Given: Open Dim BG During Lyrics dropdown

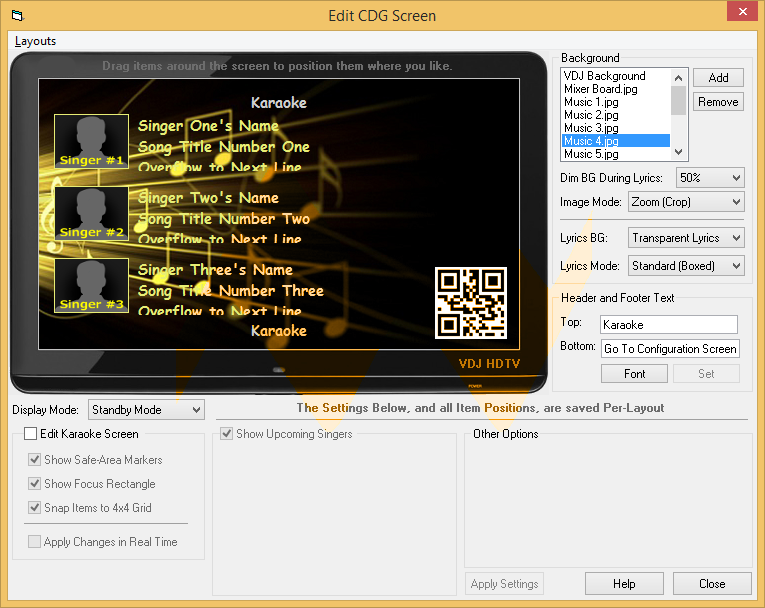Looking at the screenshot, I should [710, 178].
